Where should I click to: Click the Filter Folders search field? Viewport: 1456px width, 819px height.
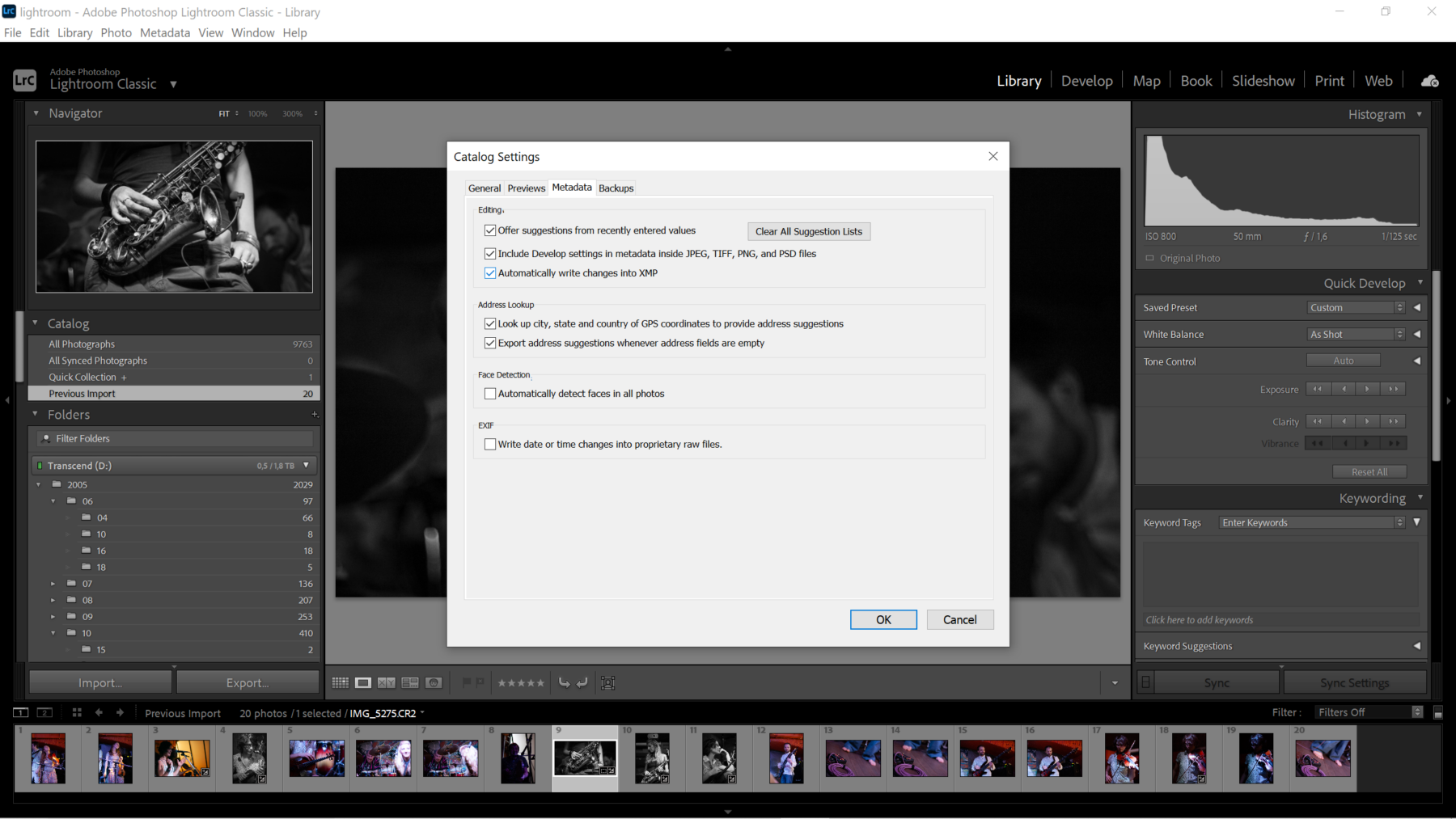click(x=176, y=438)
